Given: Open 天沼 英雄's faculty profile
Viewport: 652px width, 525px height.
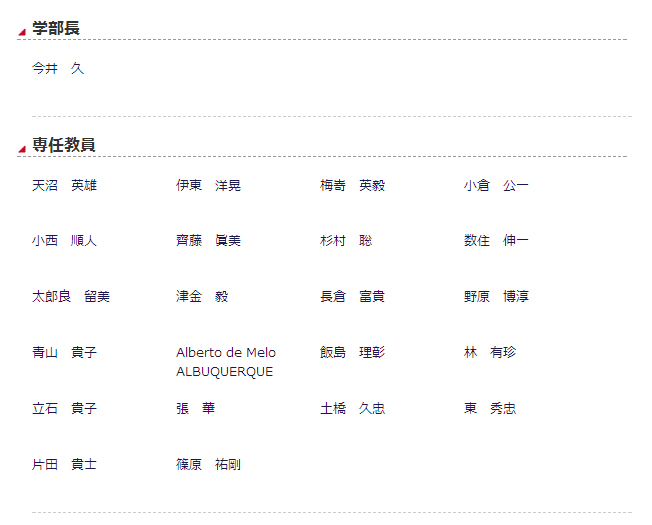Looking at the screenshot, I should (64, 185).
